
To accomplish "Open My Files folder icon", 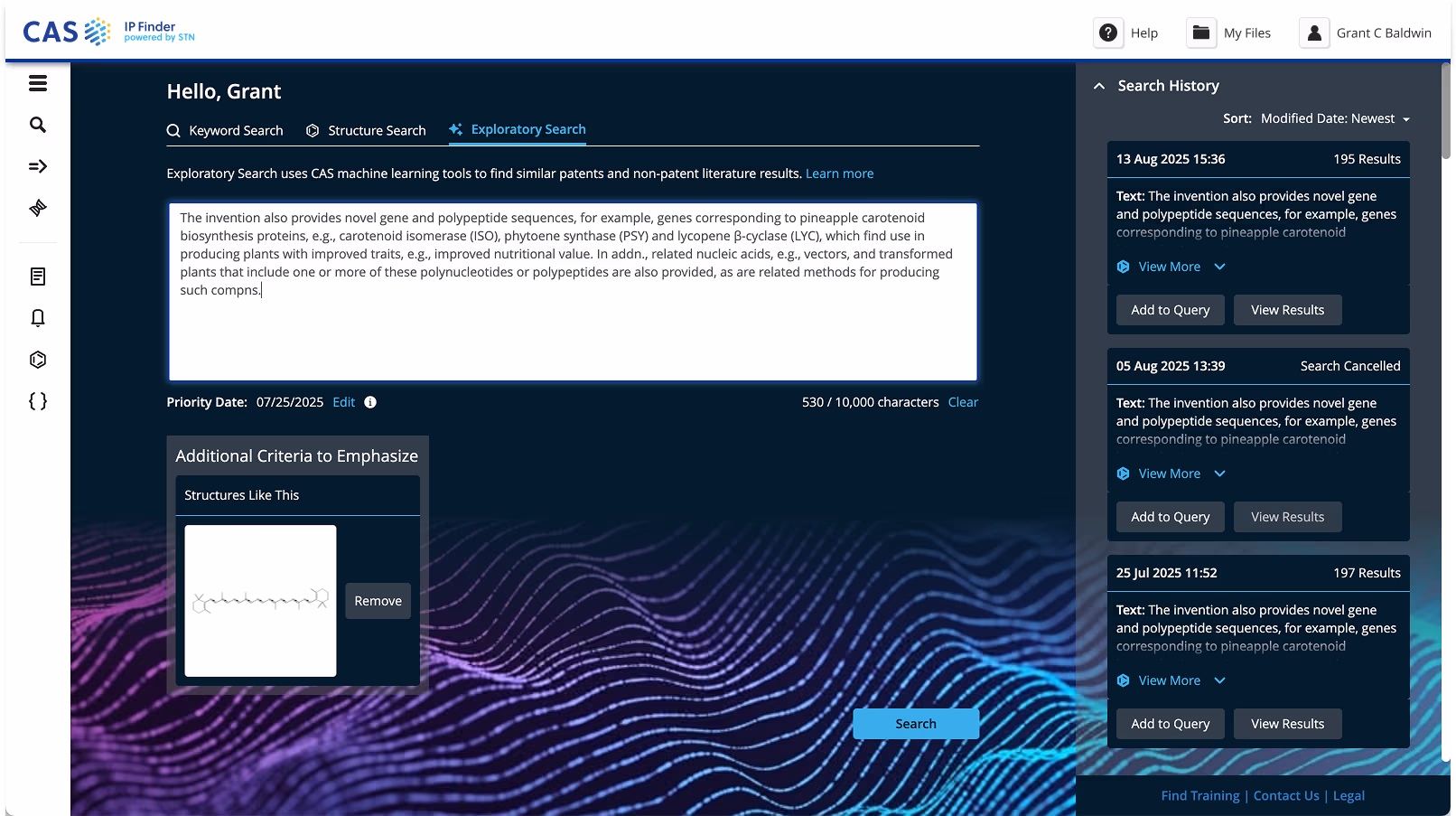I will pyautogui.click(x=1201, y=33).
